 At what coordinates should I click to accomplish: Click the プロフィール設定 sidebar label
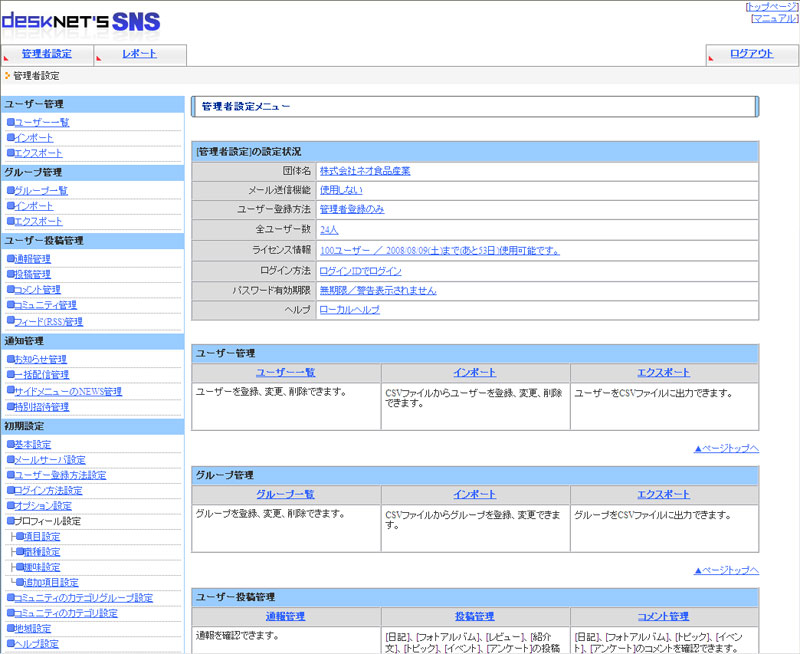47,521
